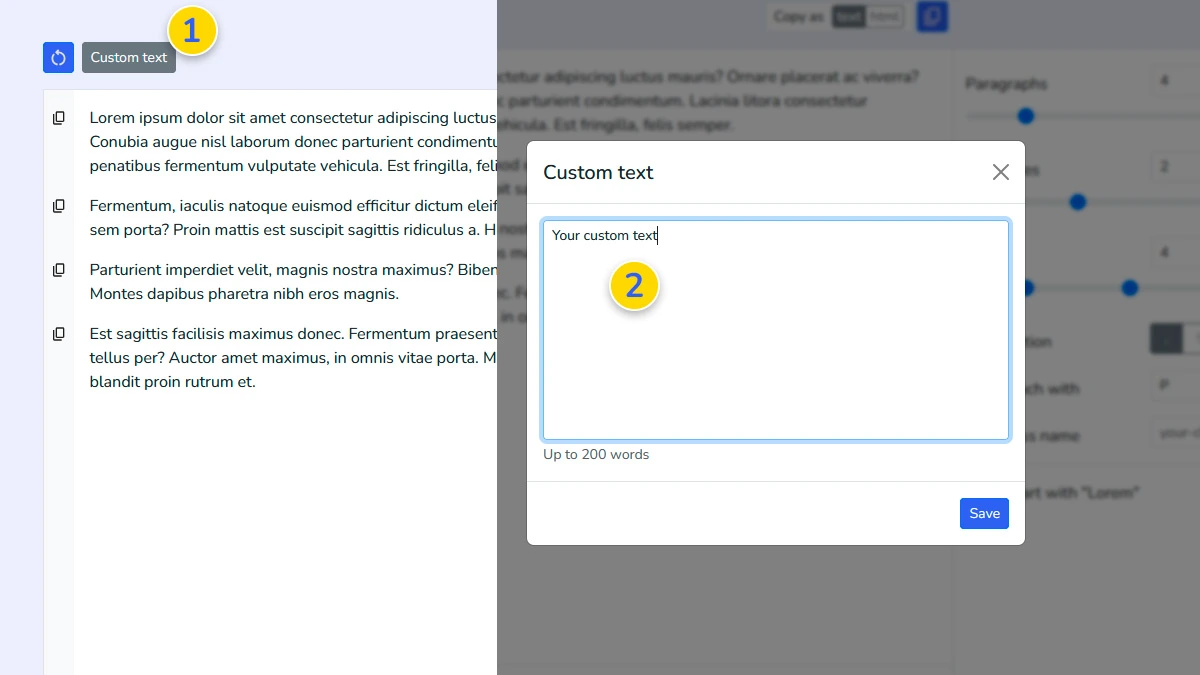Toggle the dark switch in the settings panel
Viewport: 1200px width, 675px height.
pos(1168,338)
